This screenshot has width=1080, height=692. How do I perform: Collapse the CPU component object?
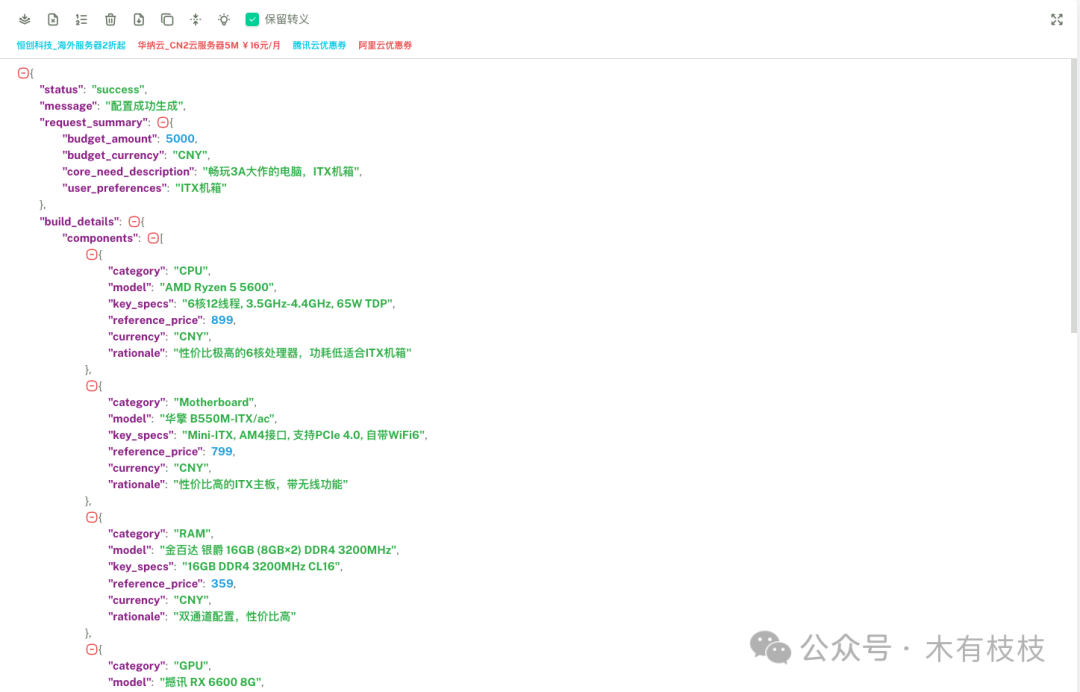(x=91, y=255)
